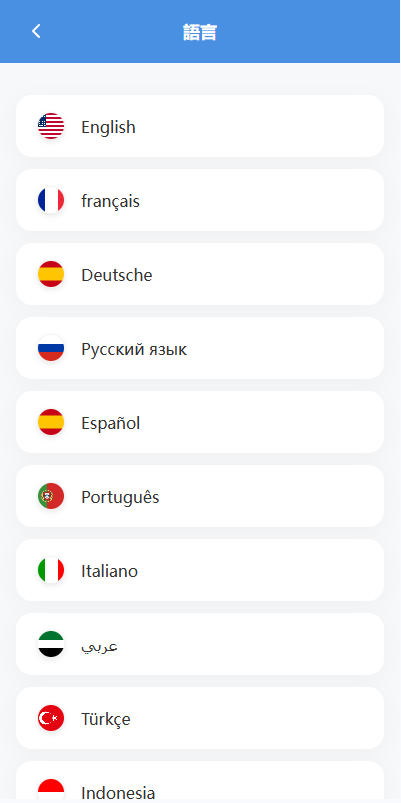Switch language to Русский язык
The height and width of the screenshot is (803, 401).
point(200,348)
